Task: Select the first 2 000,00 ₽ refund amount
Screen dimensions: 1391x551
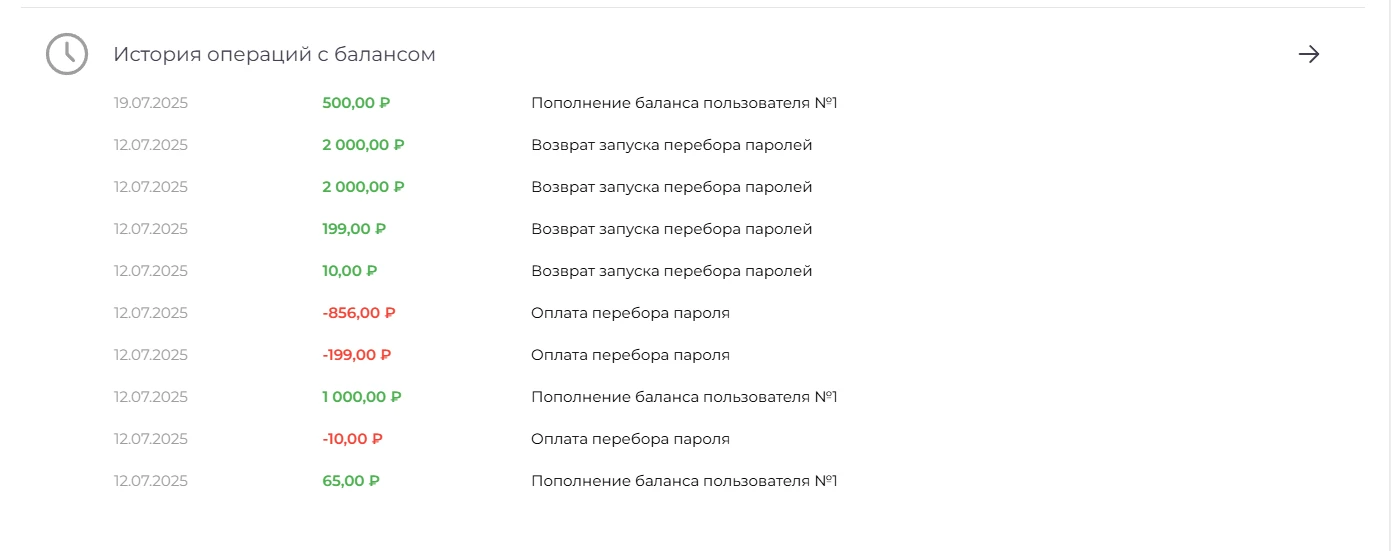Action: (x=363, y=145)
